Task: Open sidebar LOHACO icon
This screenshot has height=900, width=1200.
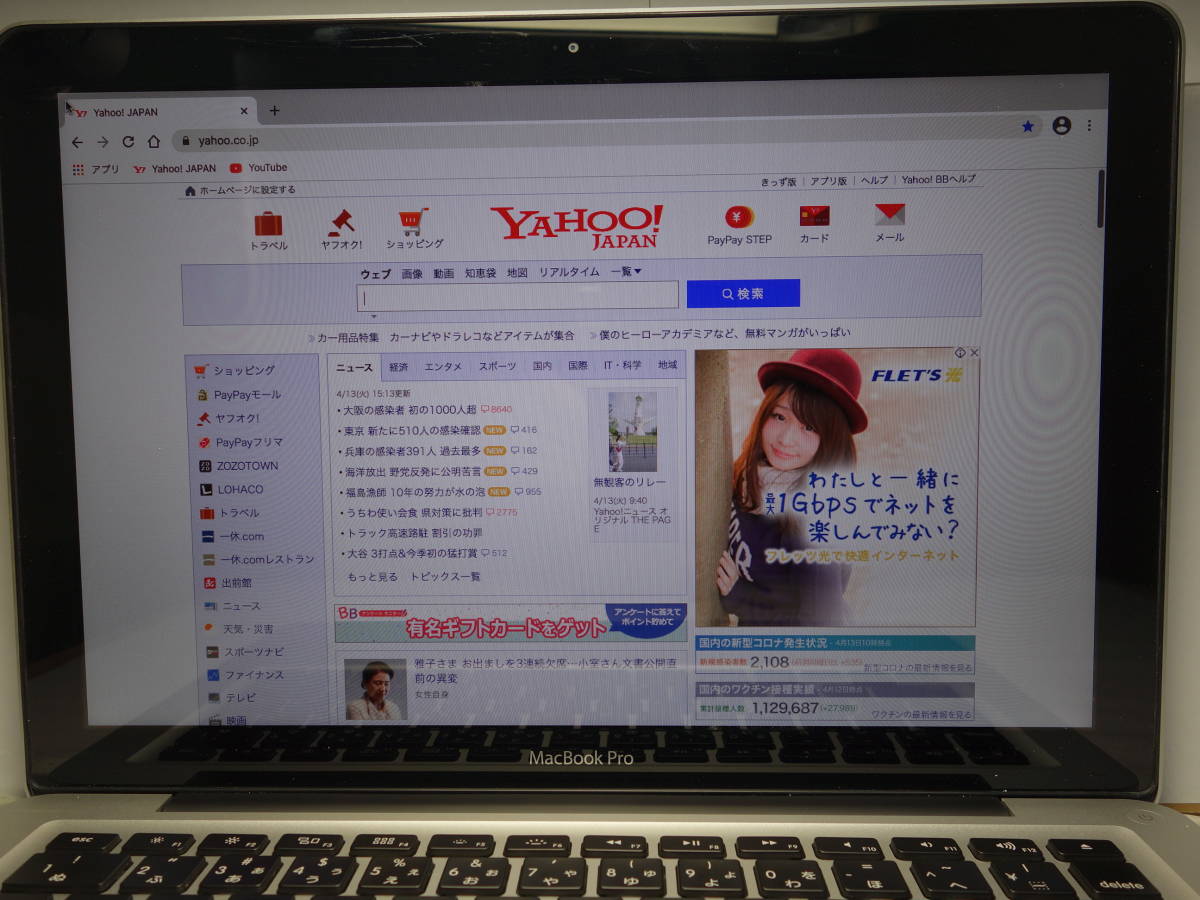Action: click(x=207, y=490)
